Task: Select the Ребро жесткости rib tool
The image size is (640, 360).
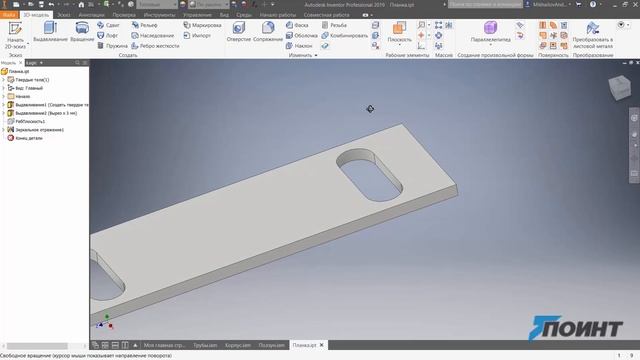Action: click(155, 46)
